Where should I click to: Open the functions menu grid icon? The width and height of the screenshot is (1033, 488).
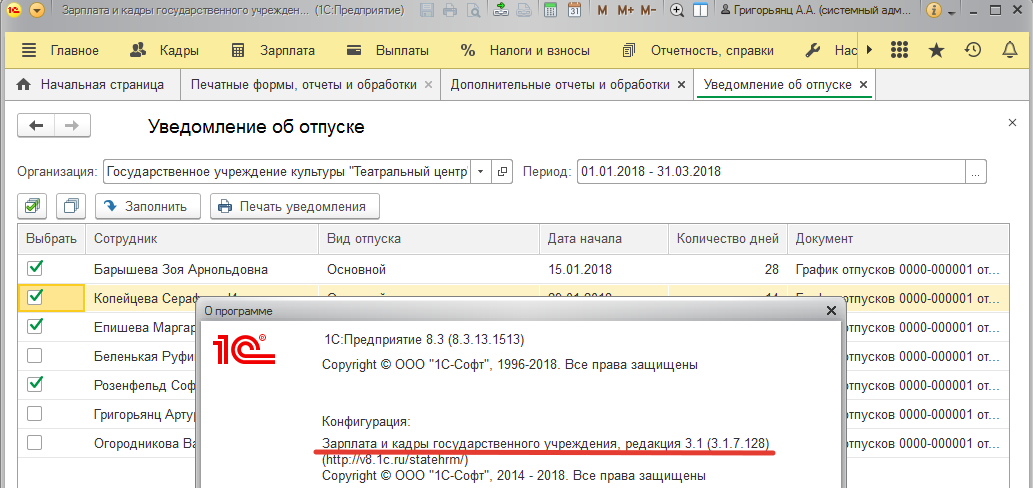[x=899, y=51]
